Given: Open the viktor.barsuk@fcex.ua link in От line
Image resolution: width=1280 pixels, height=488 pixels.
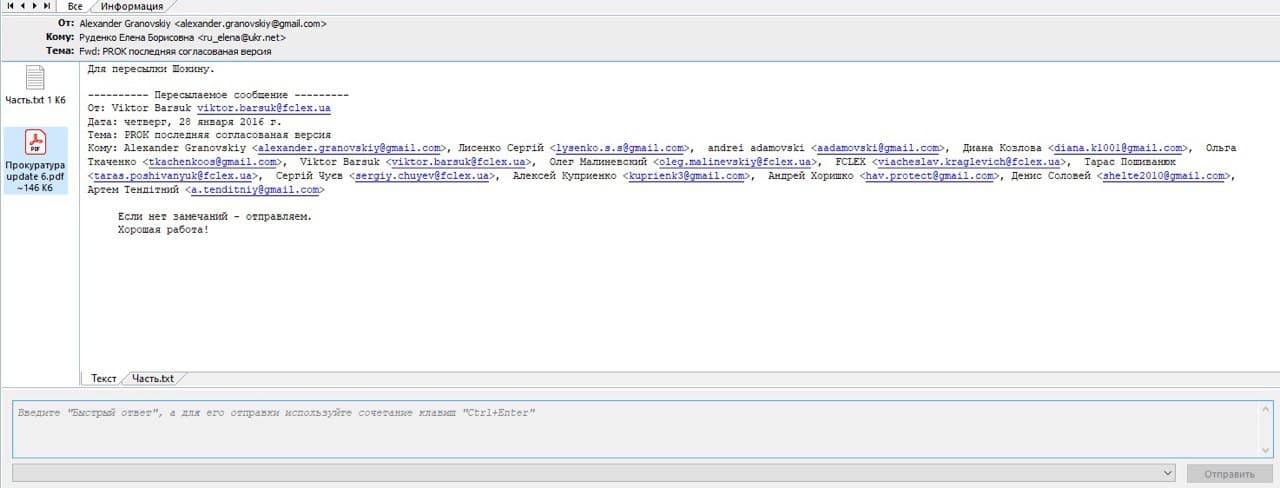Looking at the screenshot, I should click(264, 107).
